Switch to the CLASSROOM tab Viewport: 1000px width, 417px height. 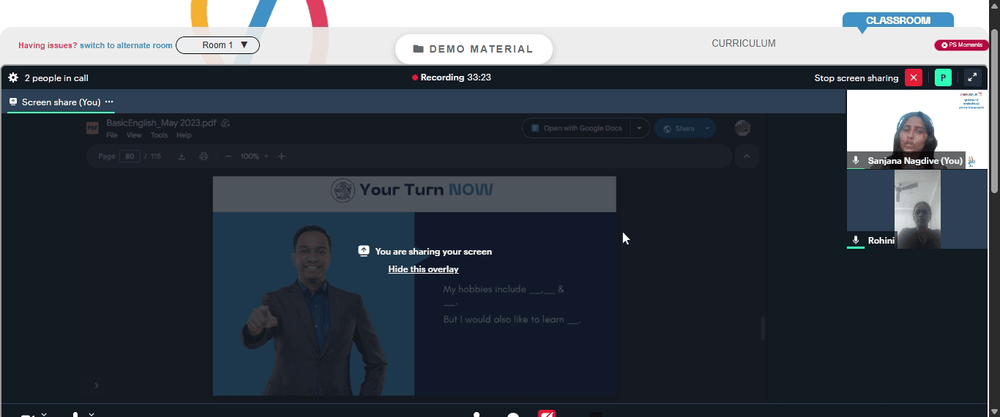point(897,20)
